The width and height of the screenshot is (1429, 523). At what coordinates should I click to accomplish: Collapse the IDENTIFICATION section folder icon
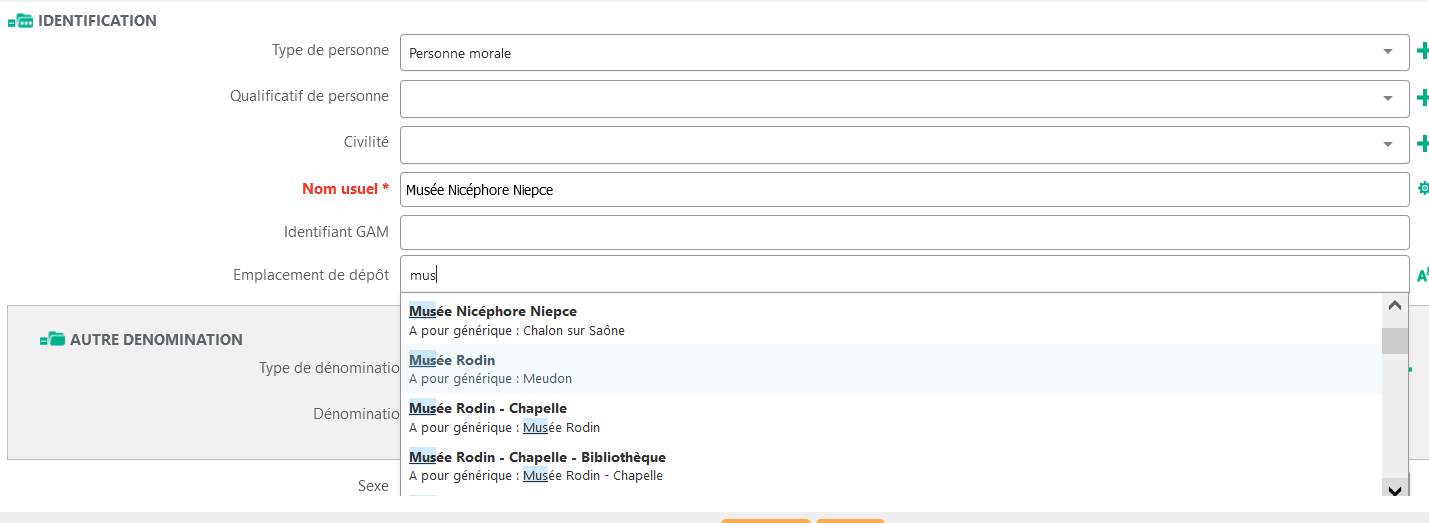20,20
